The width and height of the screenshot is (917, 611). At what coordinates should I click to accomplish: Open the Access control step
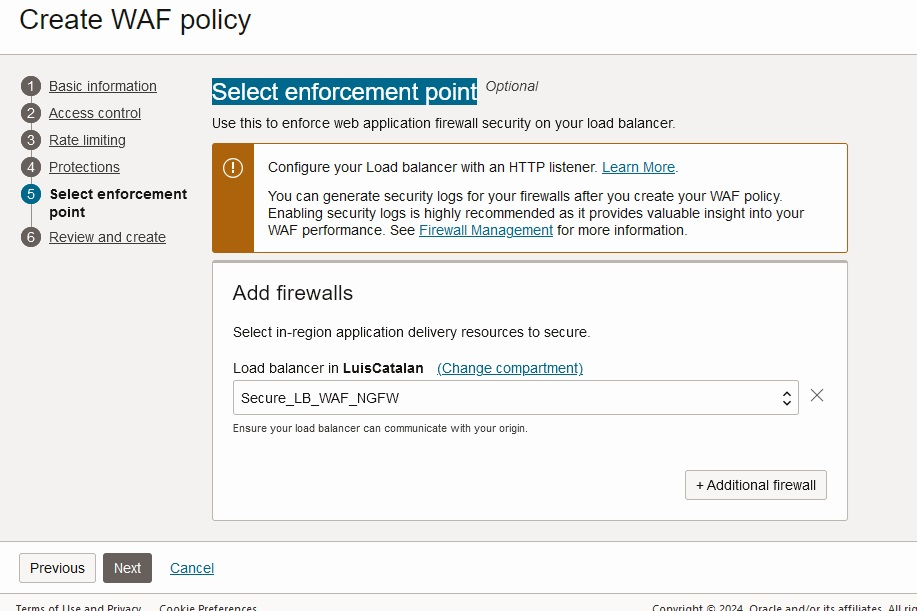click(95, 113)
